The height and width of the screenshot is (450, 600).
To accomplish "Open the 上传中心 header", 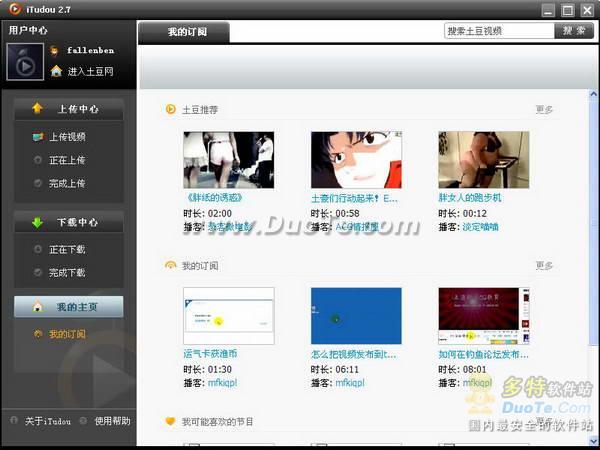I will [x=69, y=109].
